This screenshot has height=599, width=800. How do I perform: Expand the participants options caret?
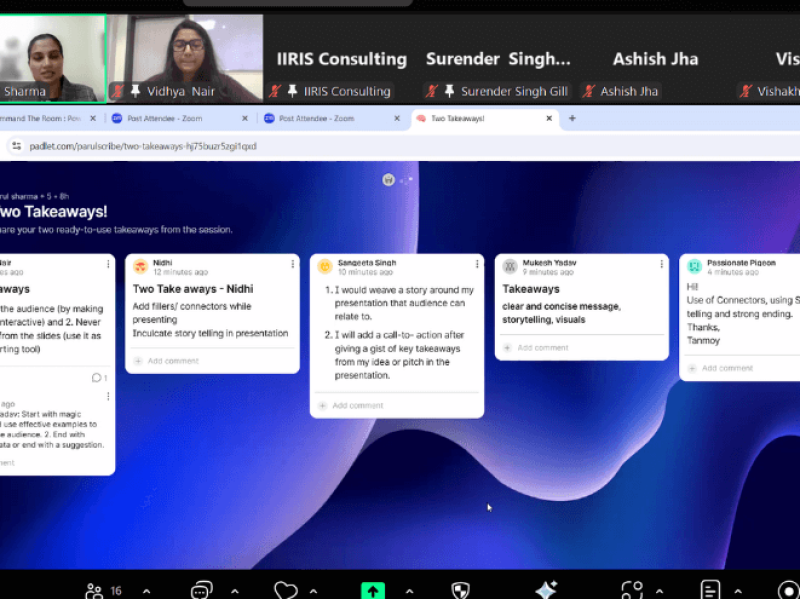pos(146,591)
